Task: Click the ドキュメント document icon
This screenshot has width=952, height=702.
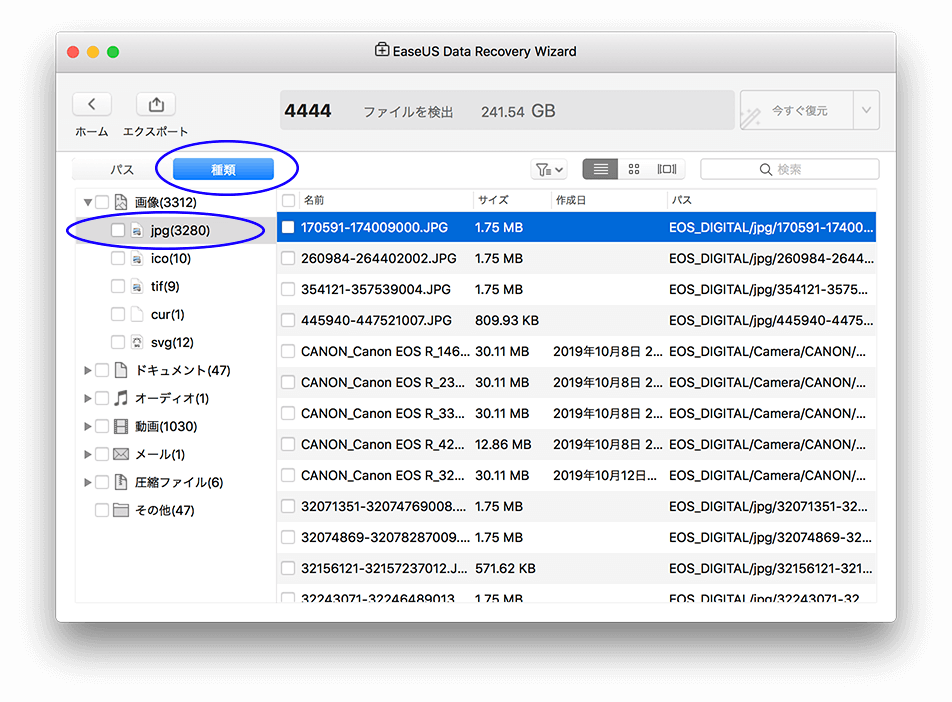Action: (121, 370)
